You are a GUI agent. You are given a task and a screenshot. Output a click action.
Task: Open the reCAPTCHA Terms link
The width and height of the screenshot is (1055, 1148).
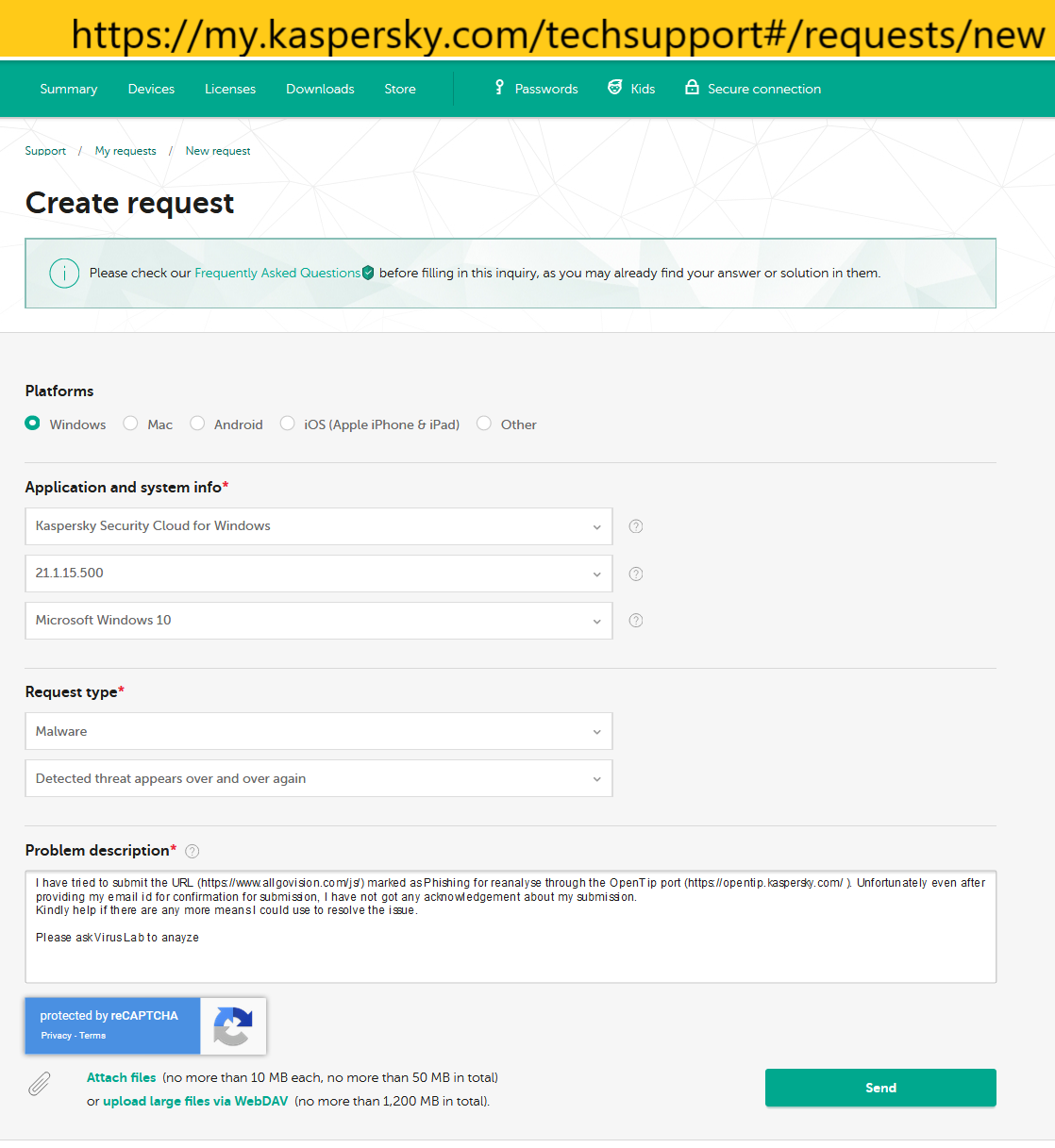[x=92, y=1036]
